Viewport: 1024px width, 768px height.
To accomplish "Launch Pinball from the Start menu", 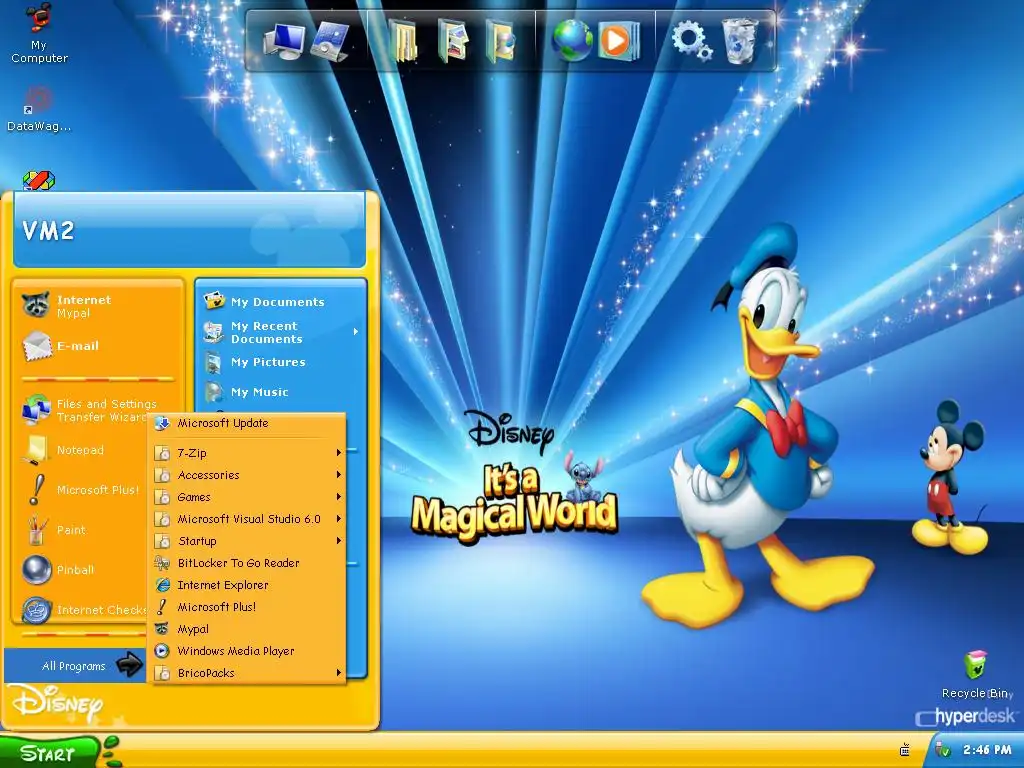I will click(x=82, y=569).
